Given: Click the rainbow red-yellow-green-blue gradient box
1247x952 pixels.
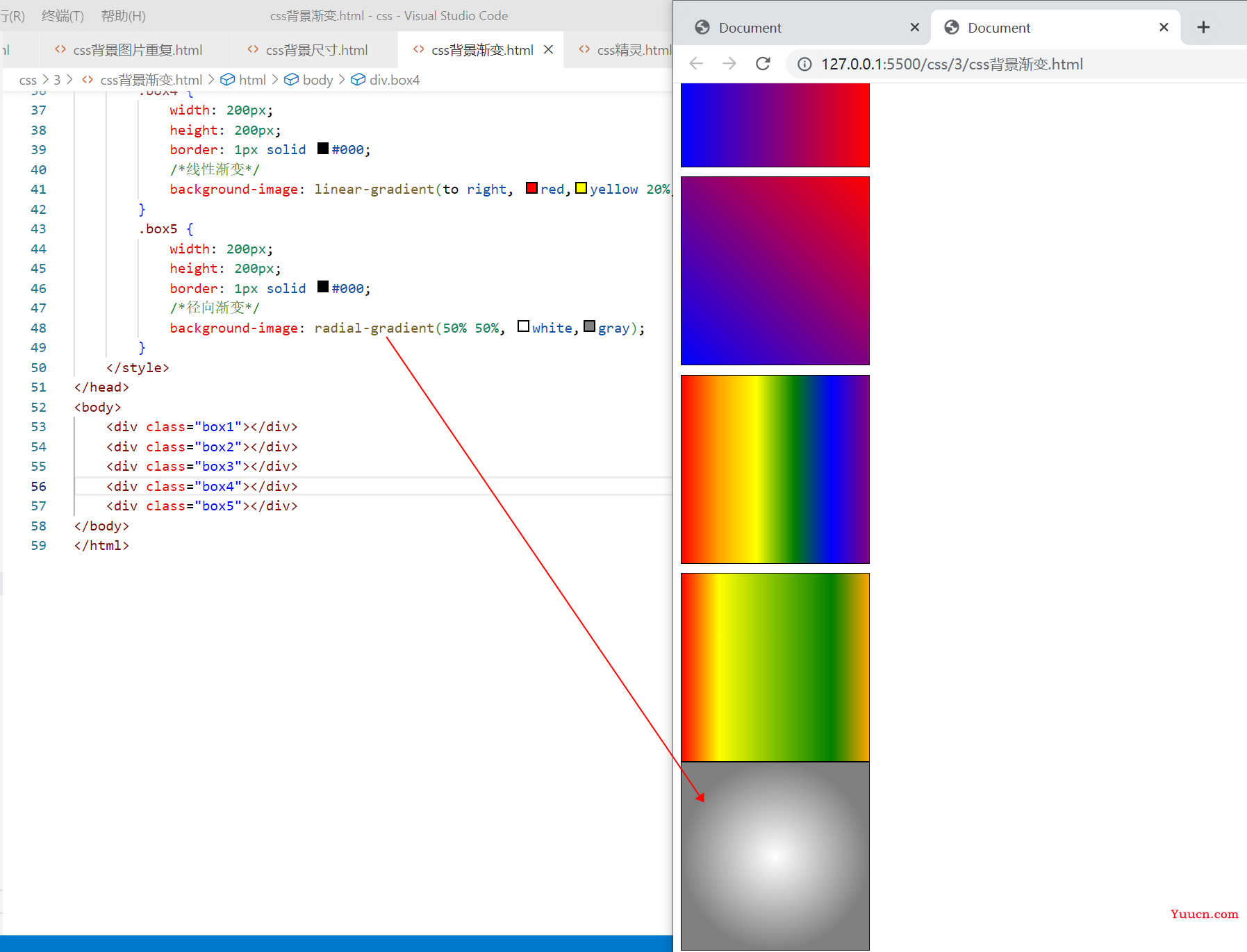Looking at the screenshot, I should (x=775, y=469).
